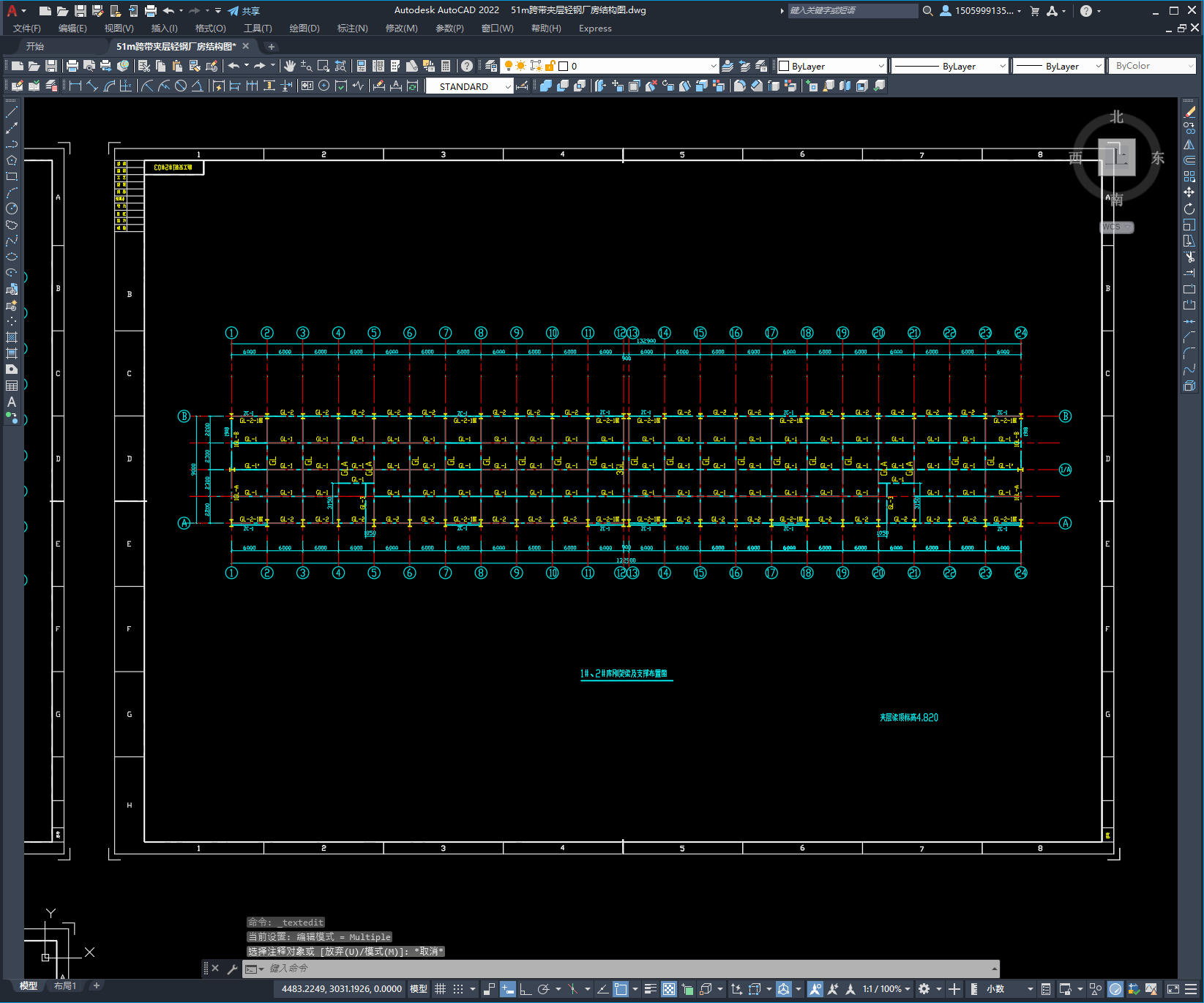The image size is (1204, 1003).
Task: Select the Line draw tool
Action: click(x=12, y=112)
